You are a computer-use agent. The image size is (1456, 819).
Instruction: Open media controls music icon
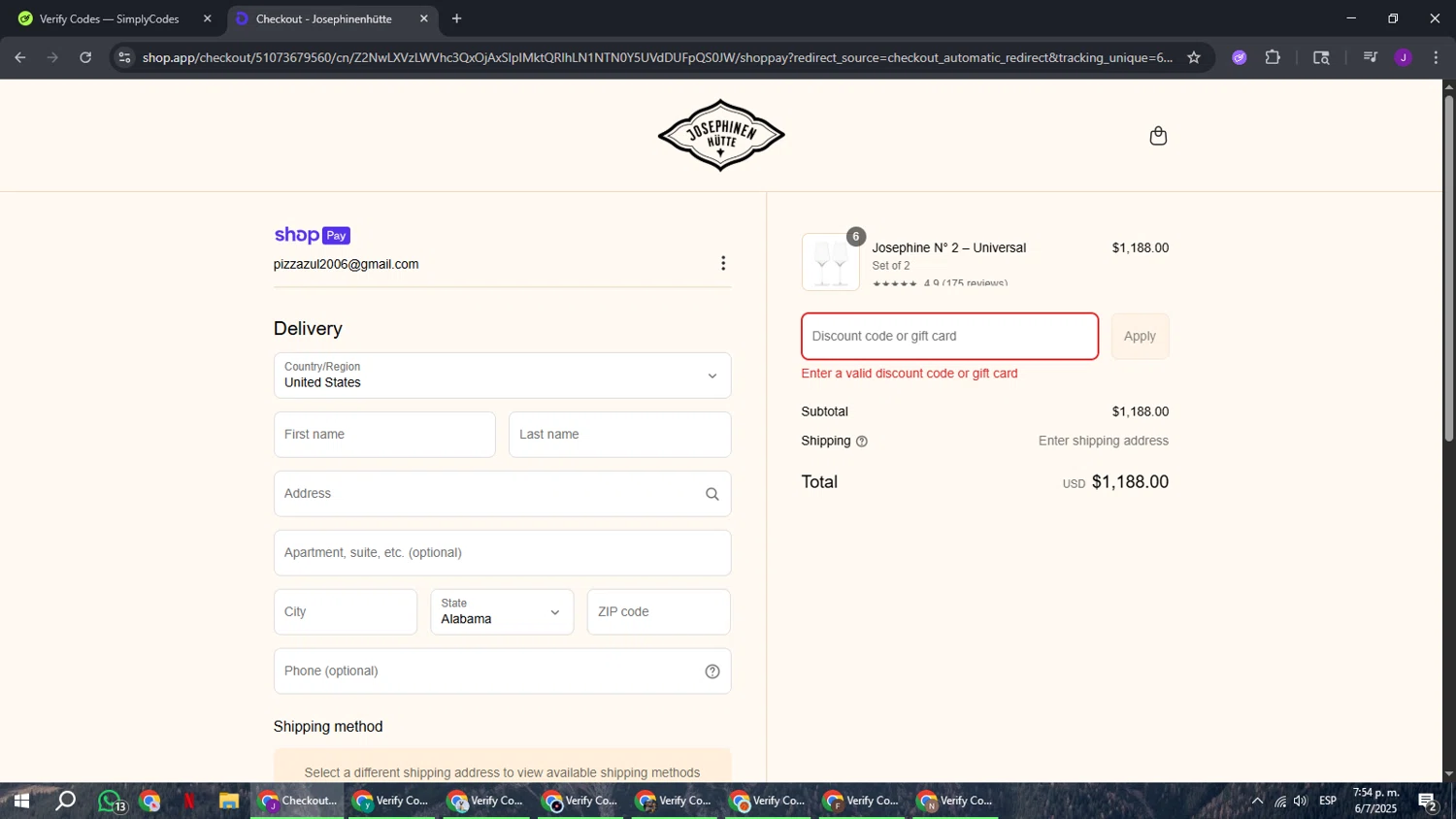coord(1371,57)
